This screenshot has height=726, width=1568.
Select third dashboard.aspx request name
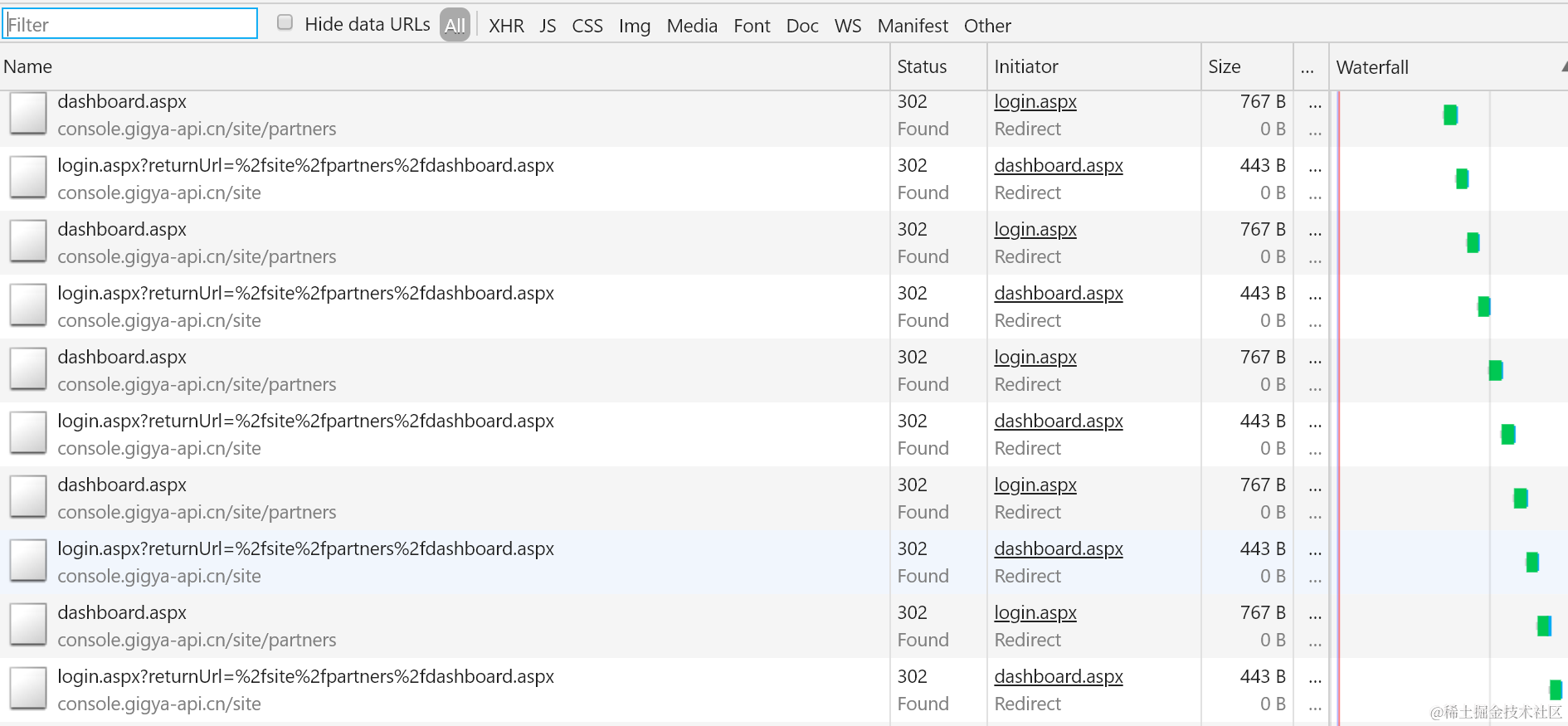tap(122, 358)
